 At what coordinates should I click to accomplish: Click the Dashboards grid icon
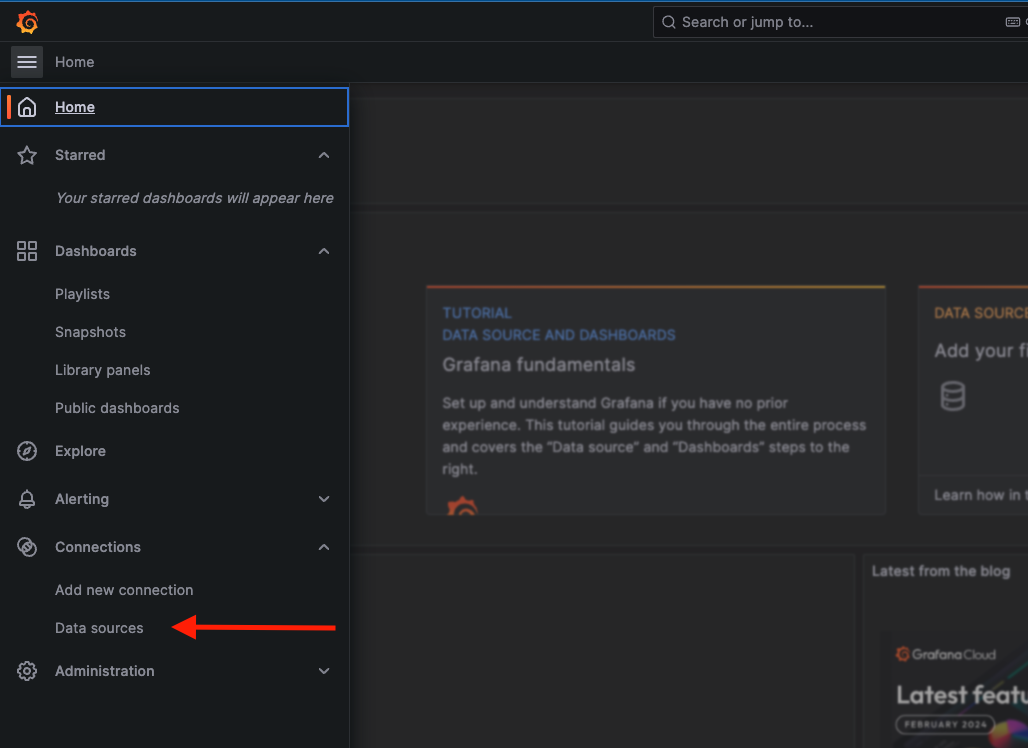click(x=27, y=251)
